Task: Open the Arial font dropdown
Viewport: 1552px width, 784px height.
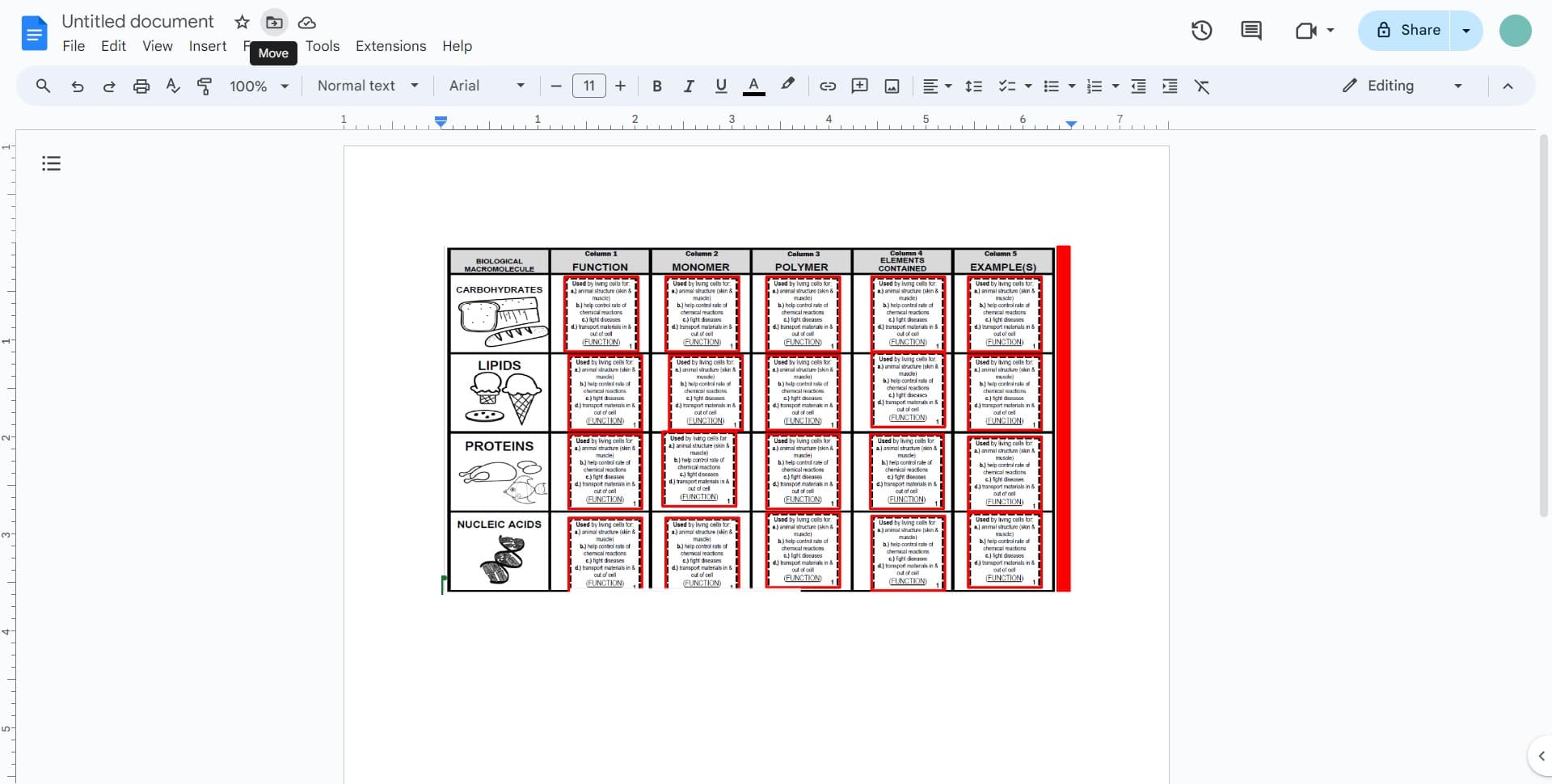Action: point(487,86)
